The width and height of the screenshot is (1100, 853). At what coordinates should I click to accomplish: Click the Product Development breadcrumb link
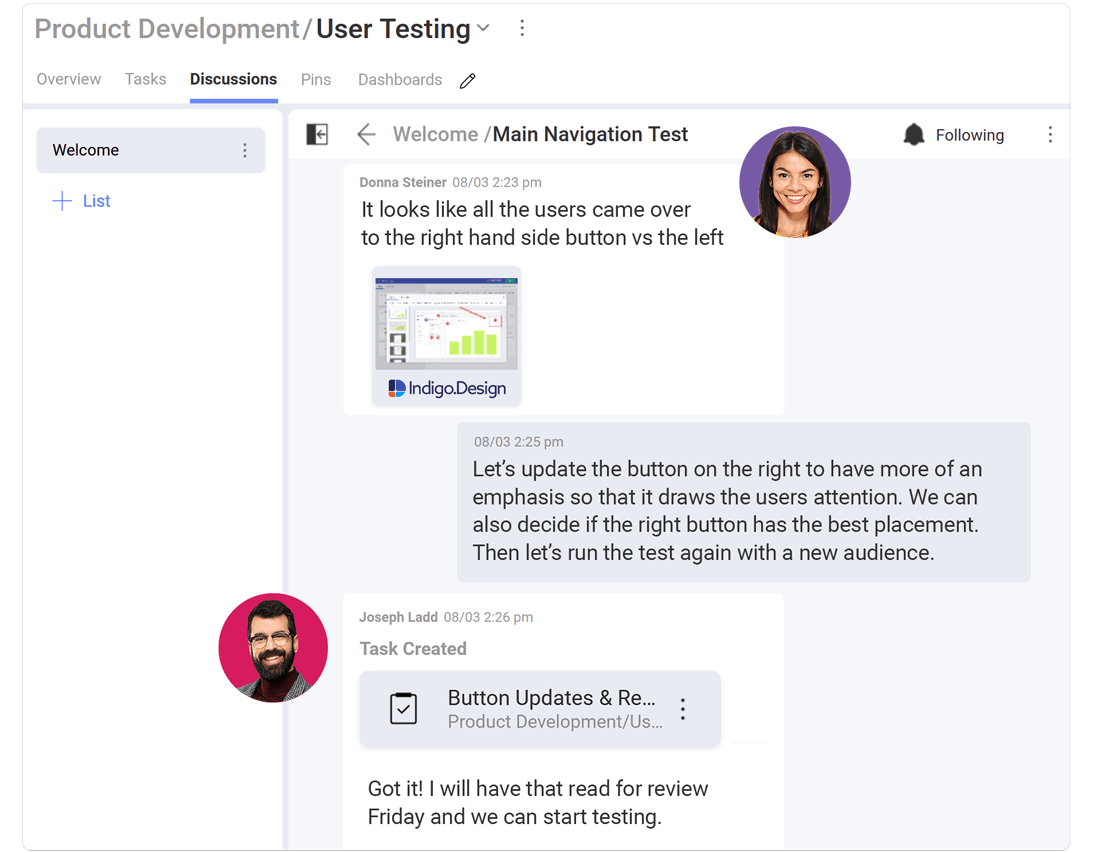tap(166, 29)
